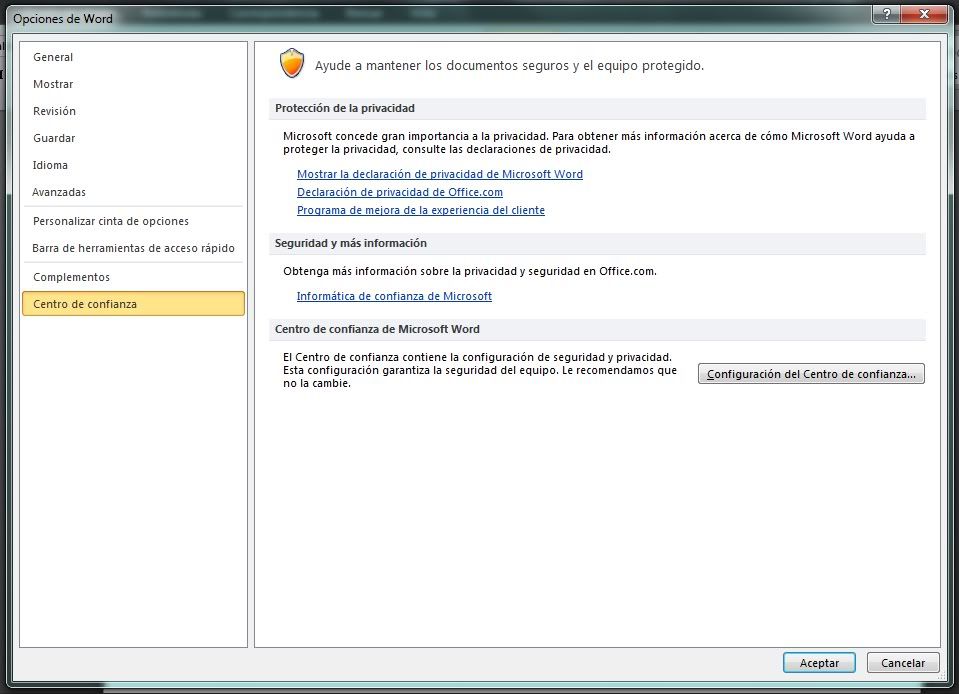Open Barra de herramientas de acceso rápido

pyautogui.click(x=133, y=248)
